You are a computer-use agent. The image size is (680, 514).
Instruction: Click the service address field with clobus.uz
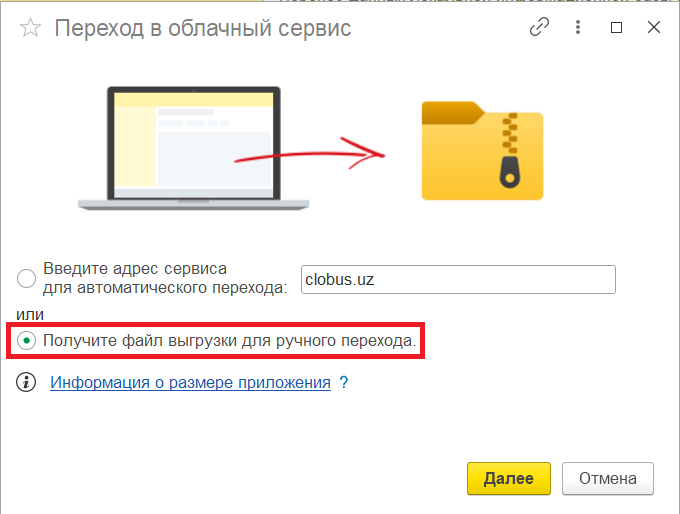458,279
